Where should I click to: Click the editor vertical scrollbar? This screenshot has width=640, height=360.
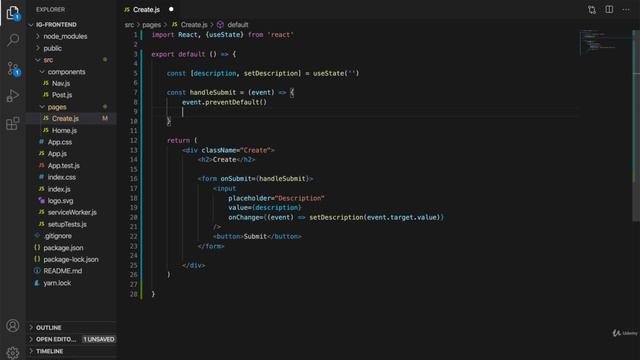click(x=636, y=127)
